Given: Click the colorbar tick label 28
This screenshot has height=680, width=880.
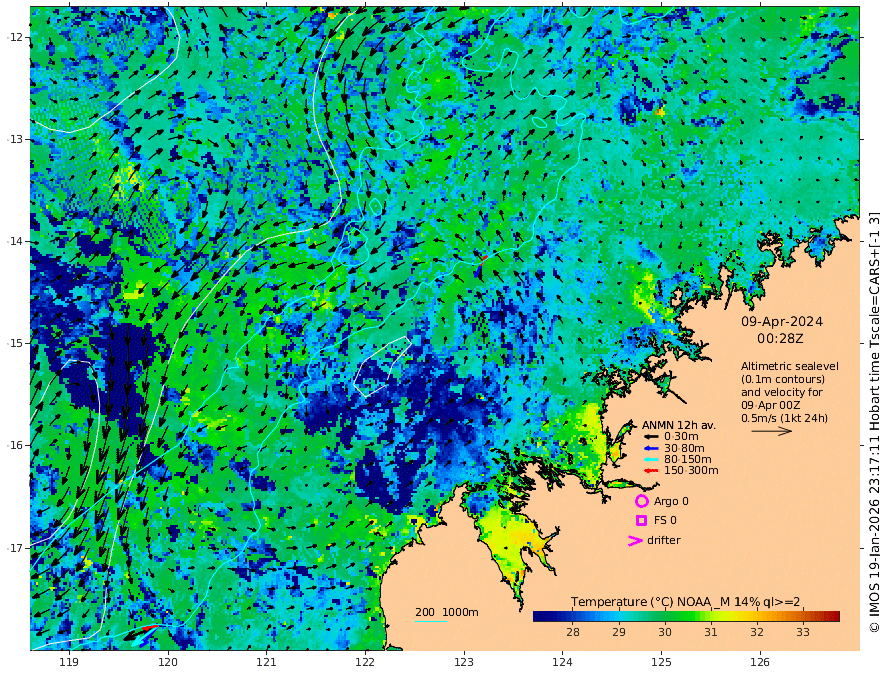Looking at the screenshot, I should pyautogui.click(x=572, y=632).
